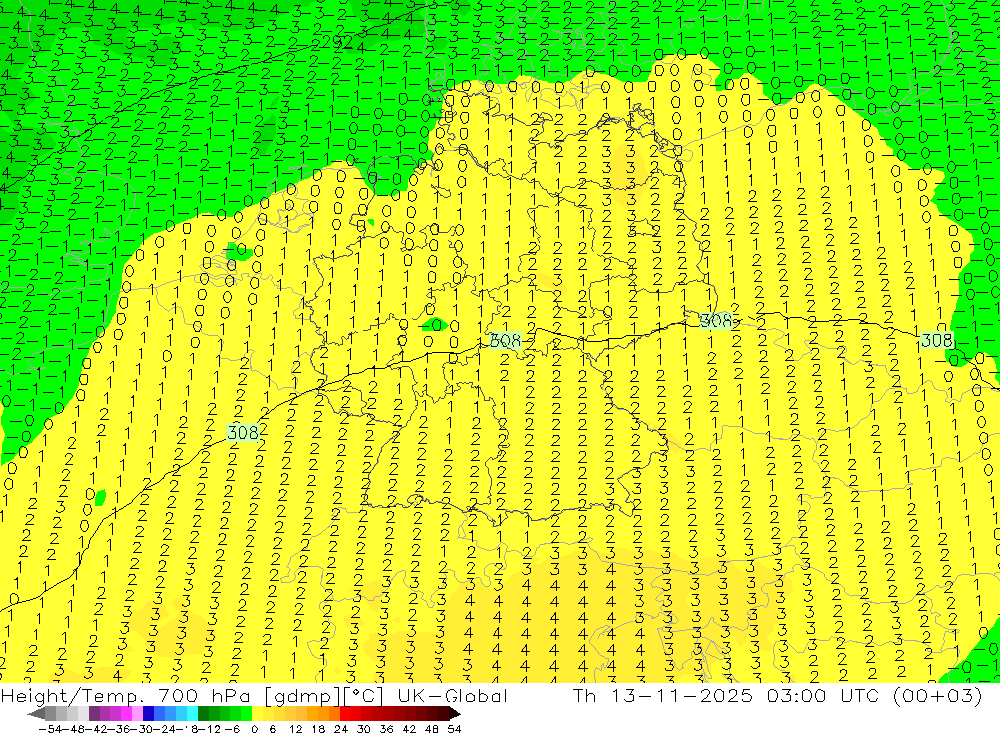Click the '(00+03)' forecast step text
Screen dimensions: 1000x733
(938, 696)
